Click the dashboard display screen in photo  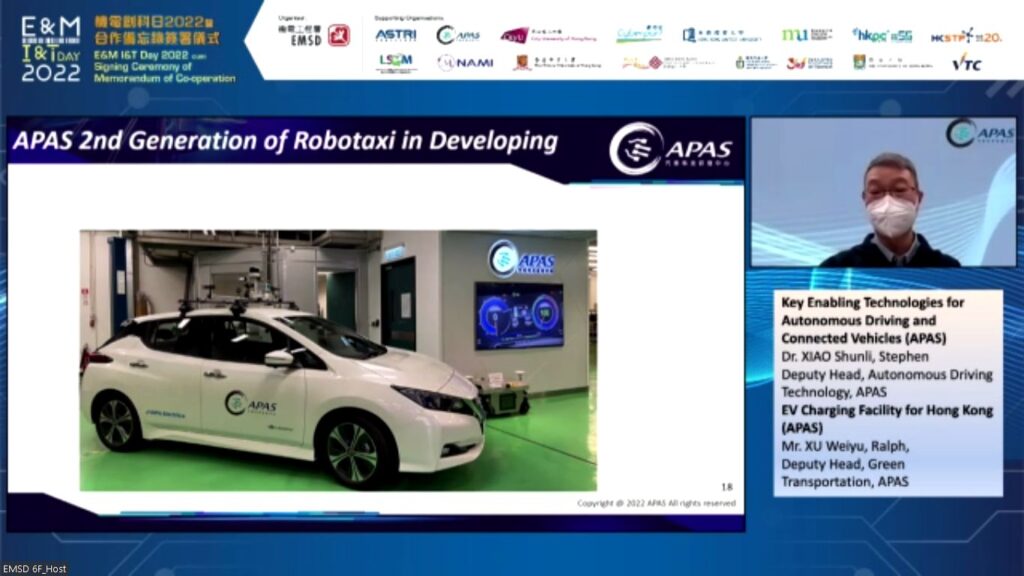pyautogui.click(x=519, y=316)
